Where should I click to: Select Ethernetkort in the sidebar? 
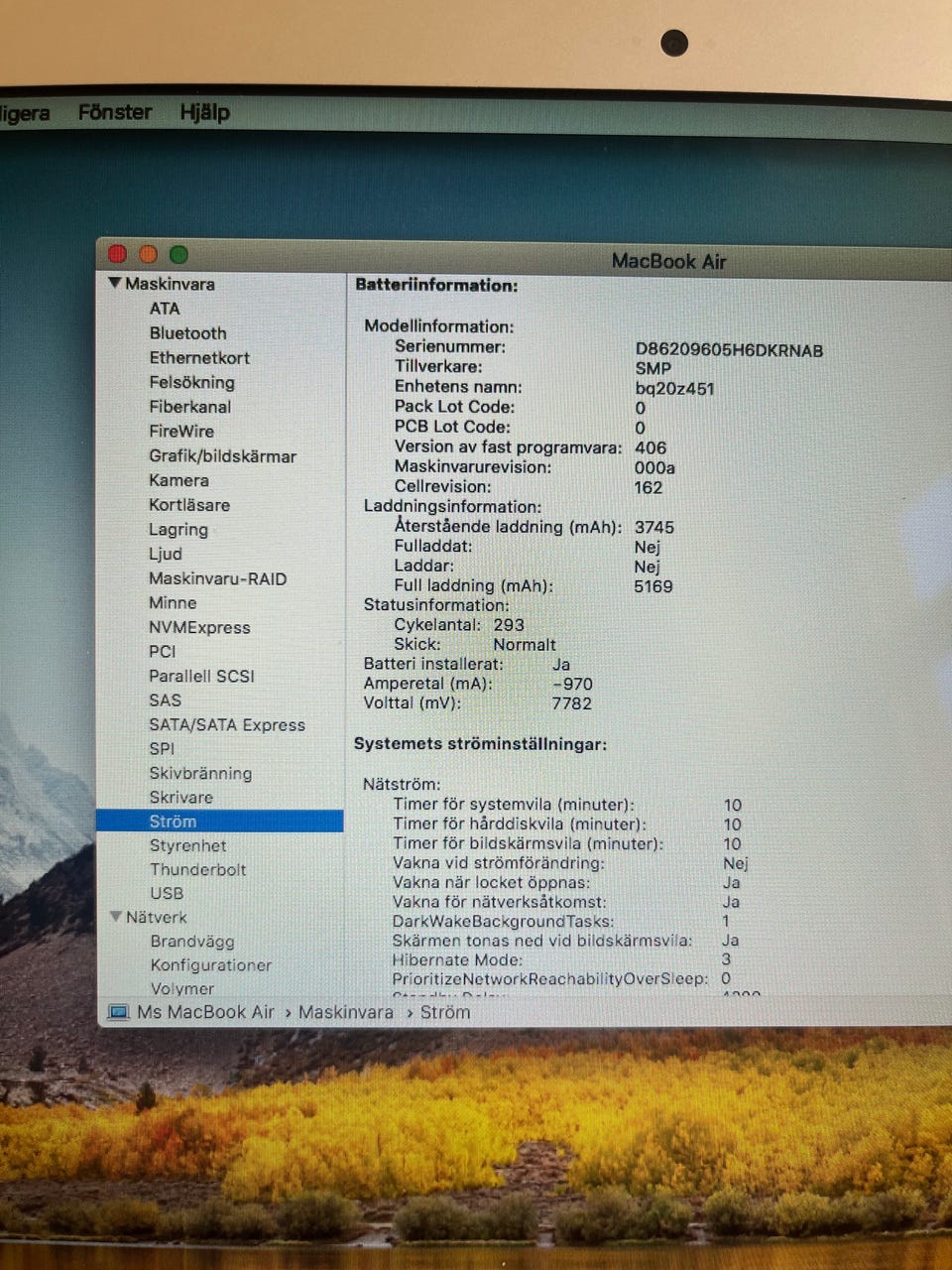point(199,357)
